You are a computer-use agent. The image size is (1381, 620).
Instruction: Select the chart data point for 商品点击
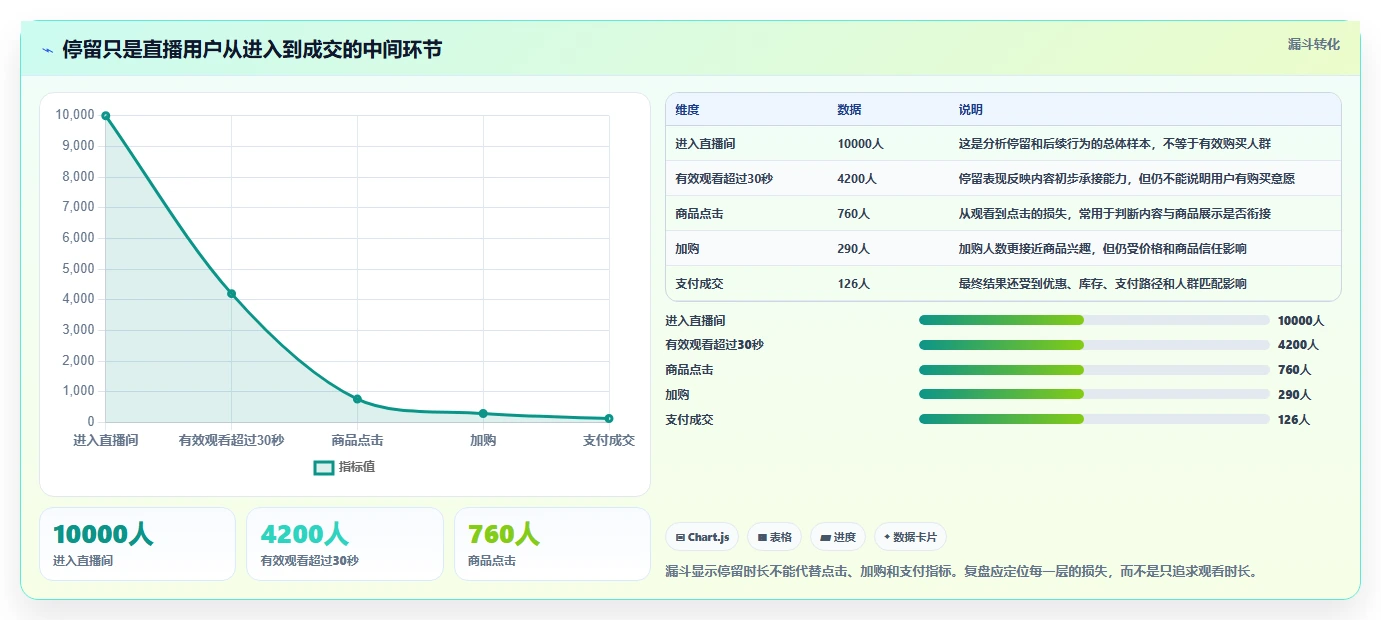tap(357, 399)
